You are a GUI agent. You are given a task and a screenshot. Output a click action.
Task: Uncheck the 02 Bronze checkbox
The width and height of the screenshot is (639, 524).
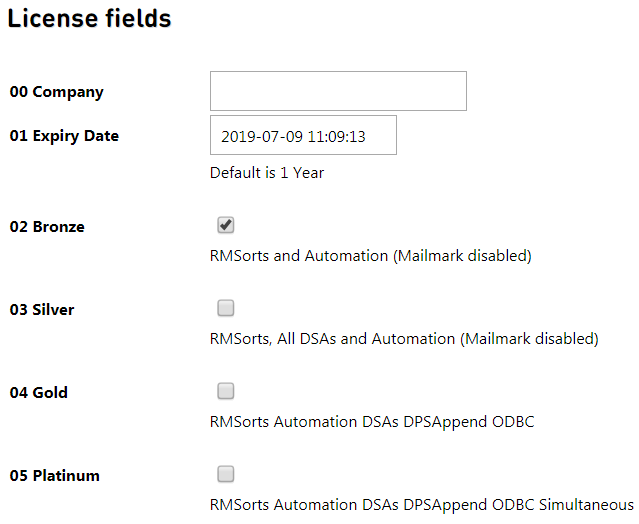coord(225,225)
